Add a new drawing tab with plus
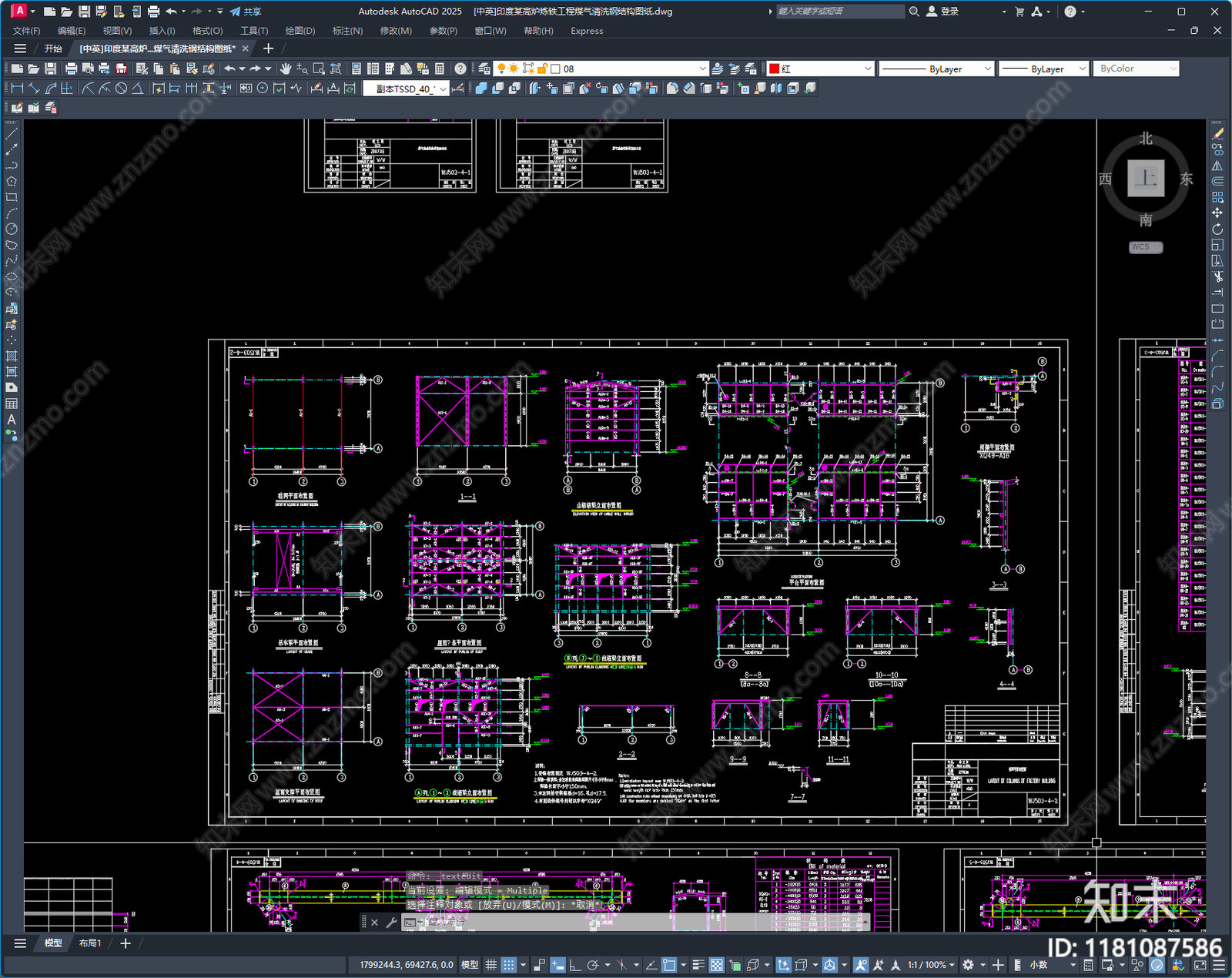Image resolution: width=1232 pixels, height=978 pixels. (x=268, y=49)
